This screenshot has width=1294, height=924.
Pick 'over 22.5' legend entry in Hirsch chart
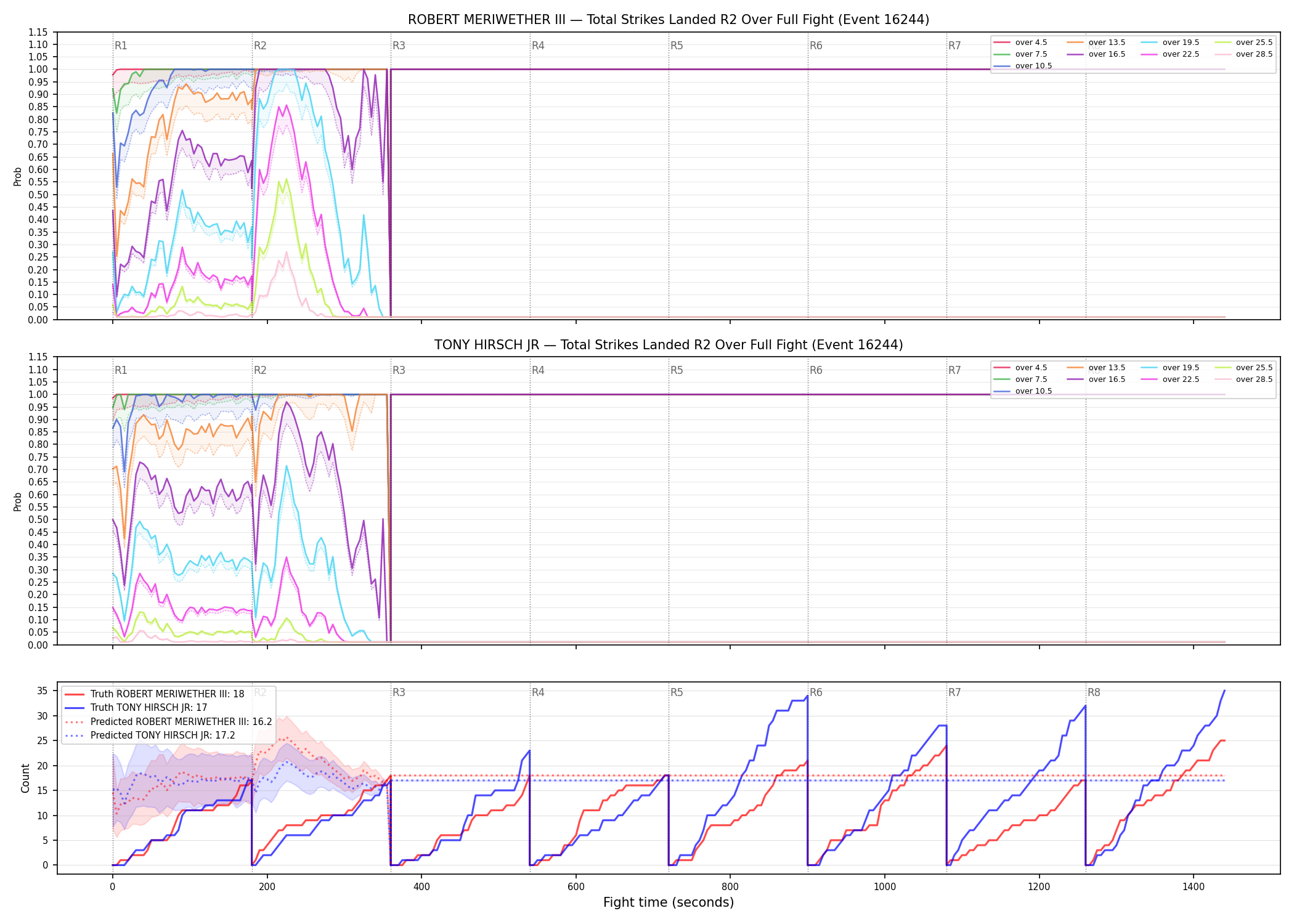pyautogui.click(x=1170, y=379)
